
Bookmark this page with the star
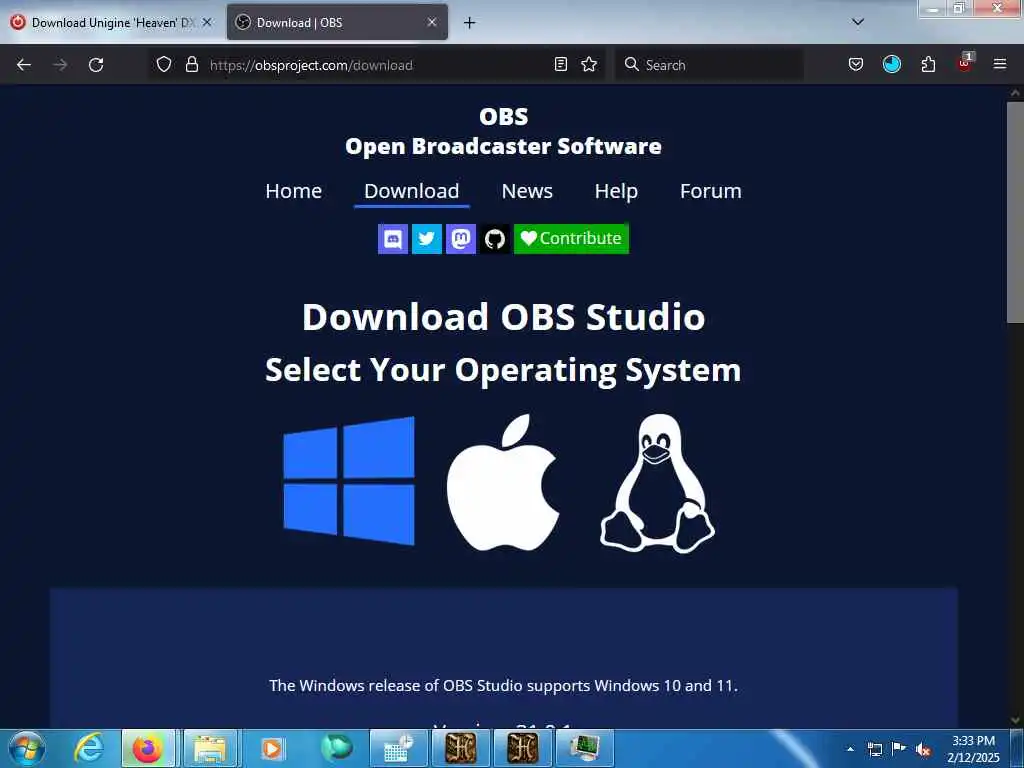[589, 64]
